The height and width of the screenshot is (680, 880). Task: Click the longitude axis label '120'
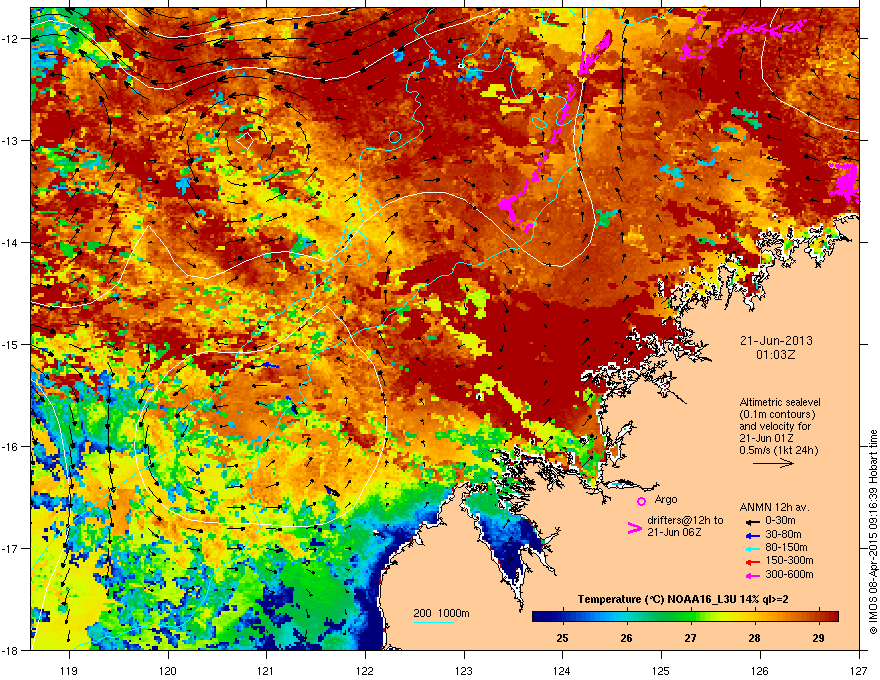click(168, 670)
